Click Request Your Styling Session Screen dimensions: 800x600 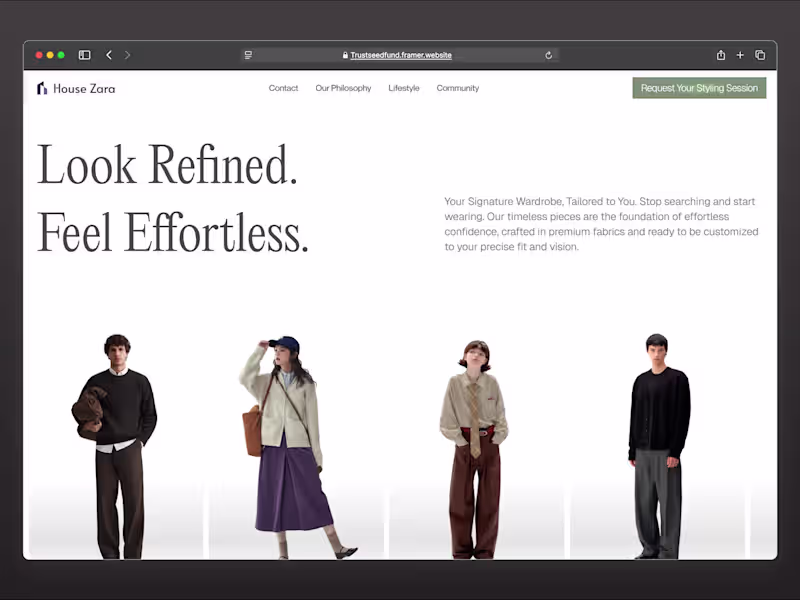pos(699,88)
